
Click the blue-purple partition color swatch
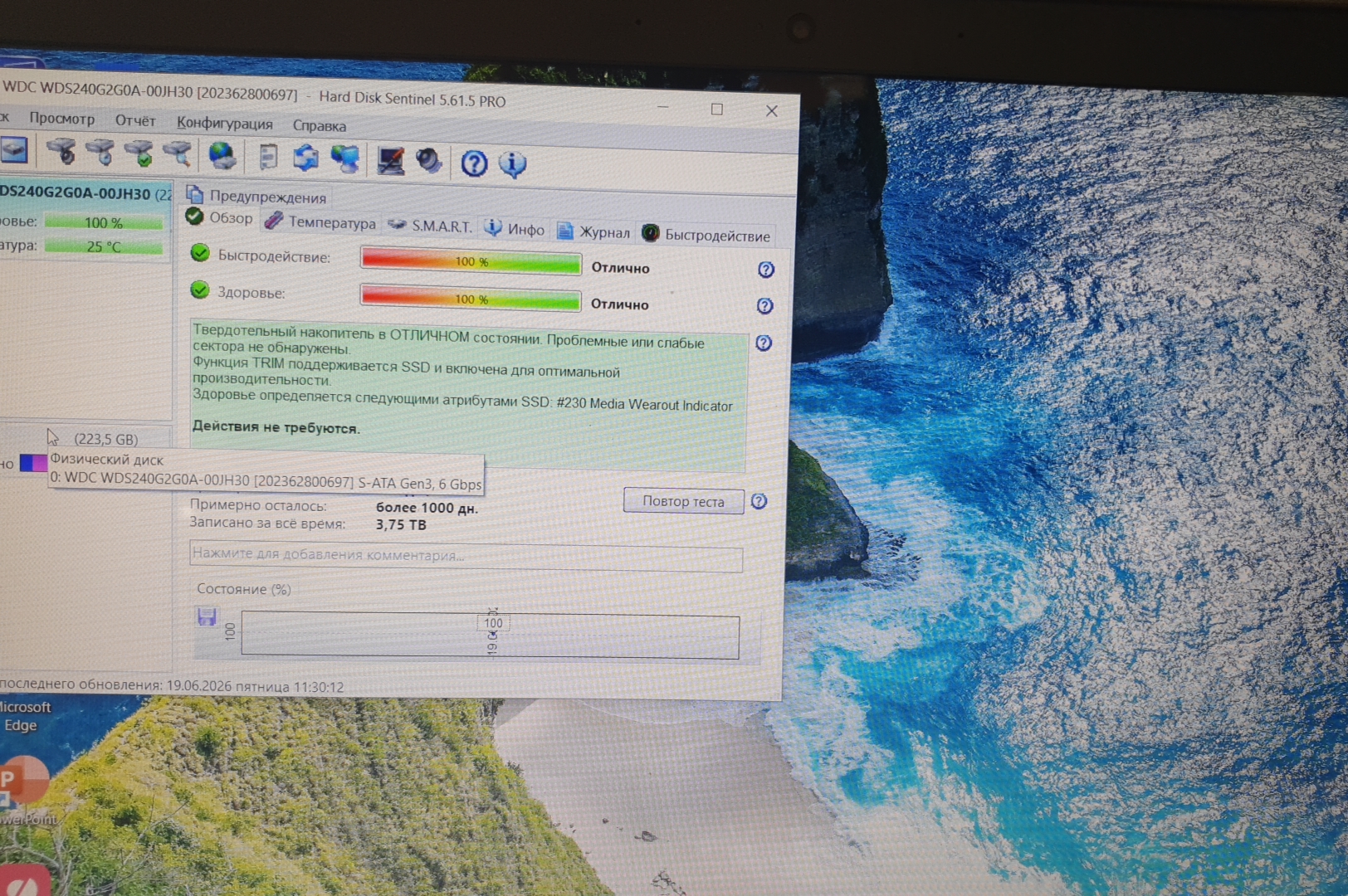coord(33,463)
